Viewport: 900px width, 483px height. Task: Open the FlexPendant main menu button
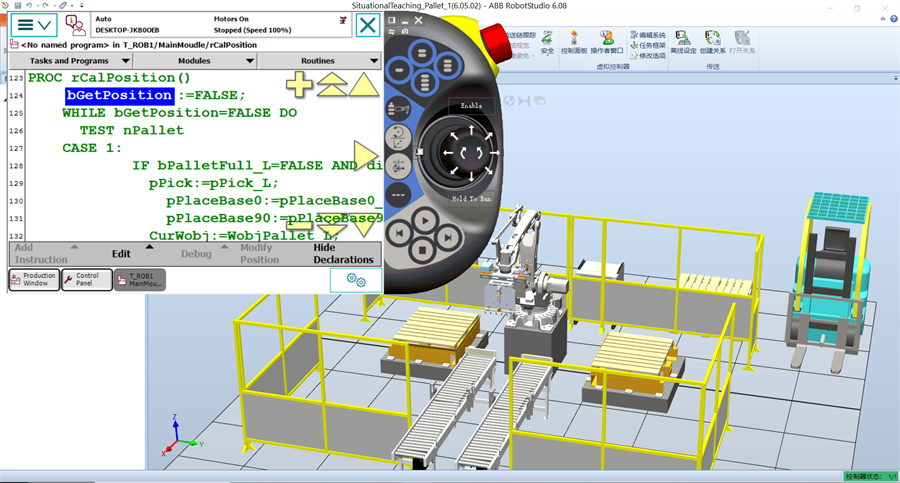point(34,24)
